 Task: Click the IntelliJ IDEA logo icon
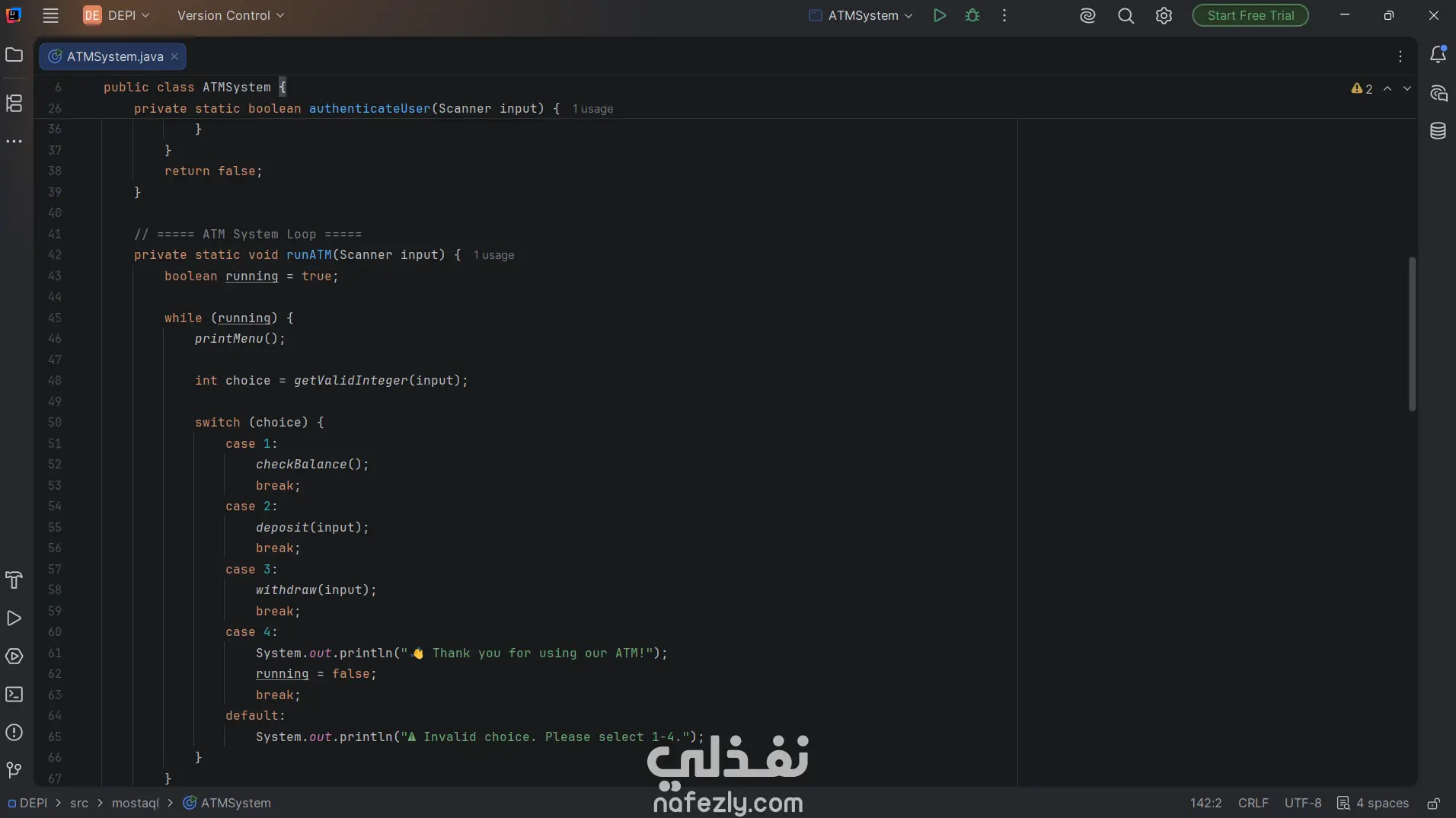14,15
